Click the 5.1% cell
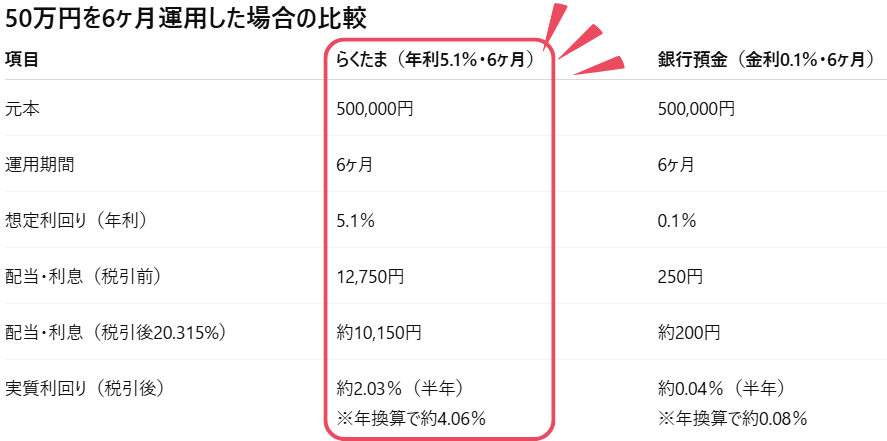887x441 pixels. pyautogui.click(x=355, y=220)
